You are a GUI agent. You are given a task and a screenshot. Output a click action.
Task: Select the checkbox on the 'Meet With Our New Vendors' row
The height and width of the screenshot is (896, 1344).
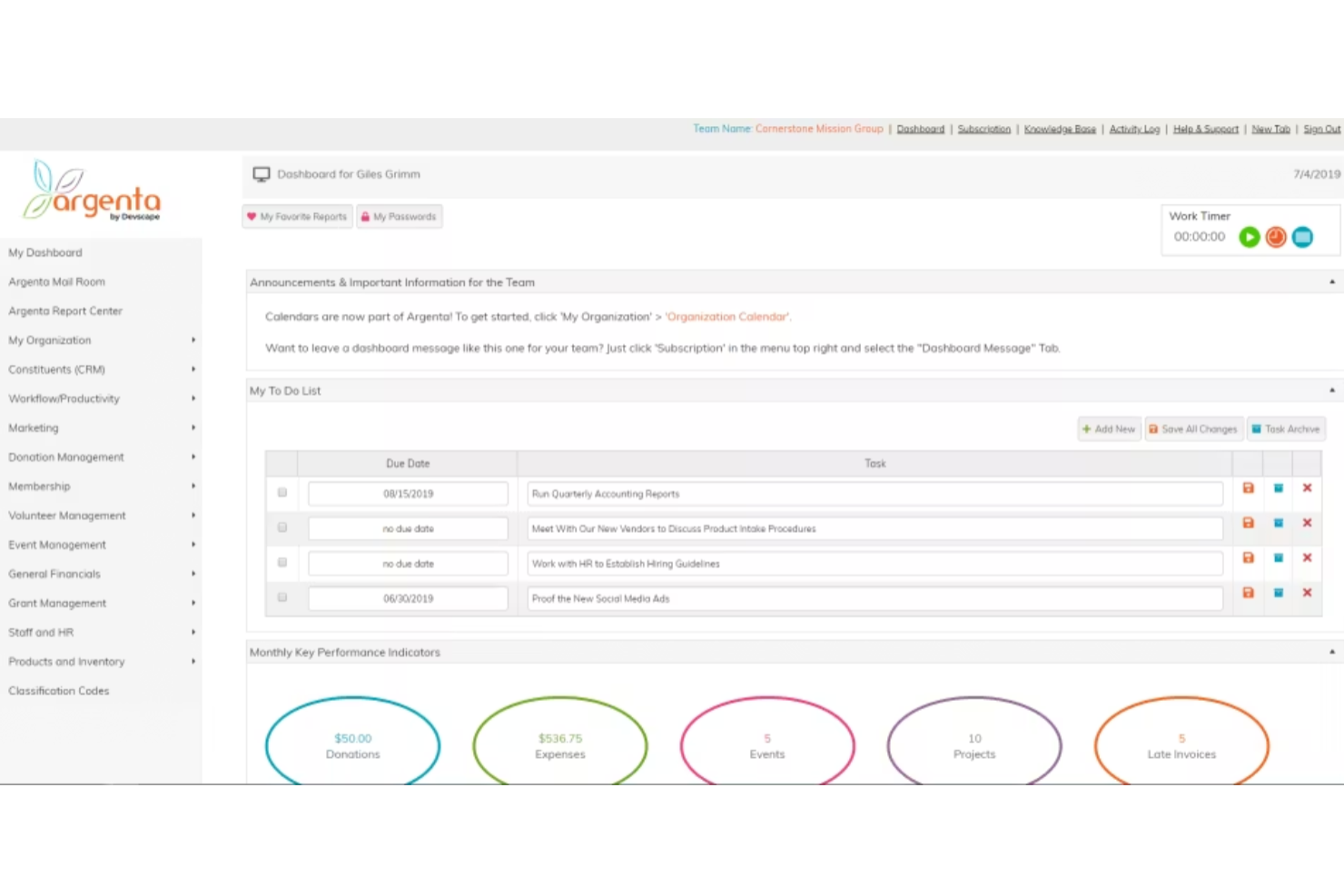point(282,527)
